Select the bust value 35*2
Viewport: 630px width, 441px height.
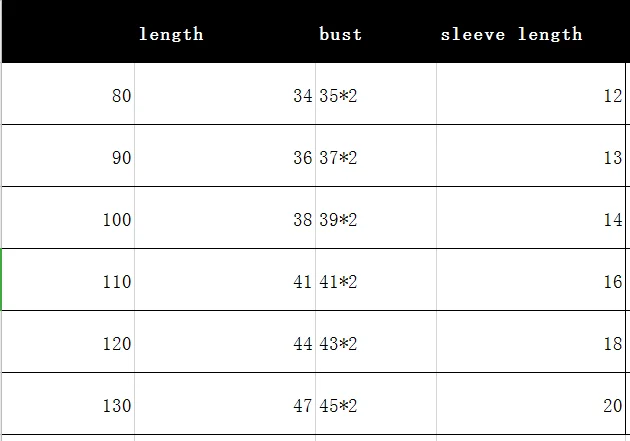tap(376, 94)
